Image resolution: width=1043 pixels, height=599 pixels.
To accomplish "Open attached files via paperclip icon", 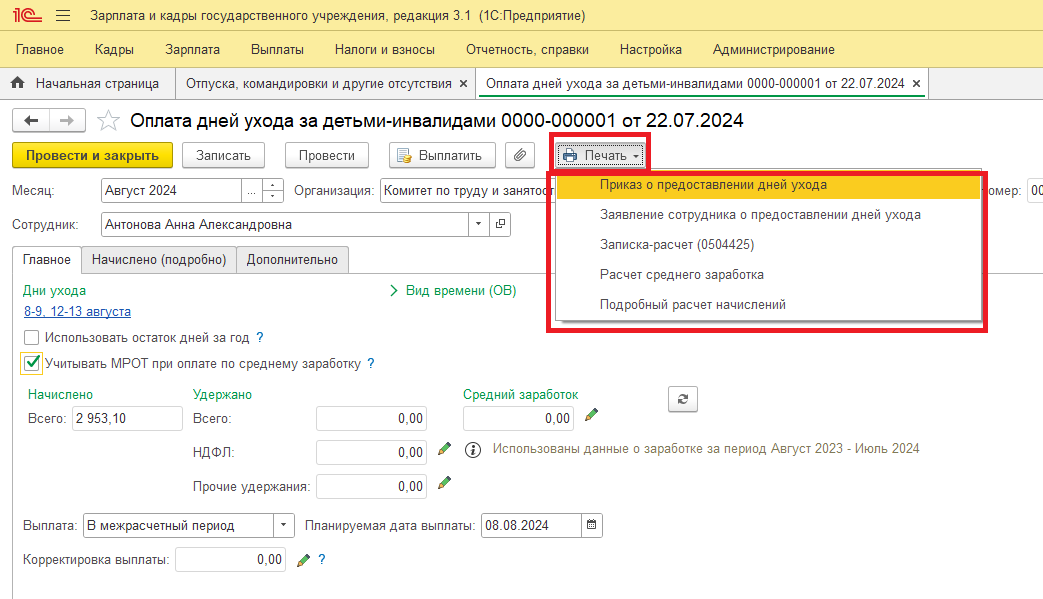I will [x=520, y=156].
